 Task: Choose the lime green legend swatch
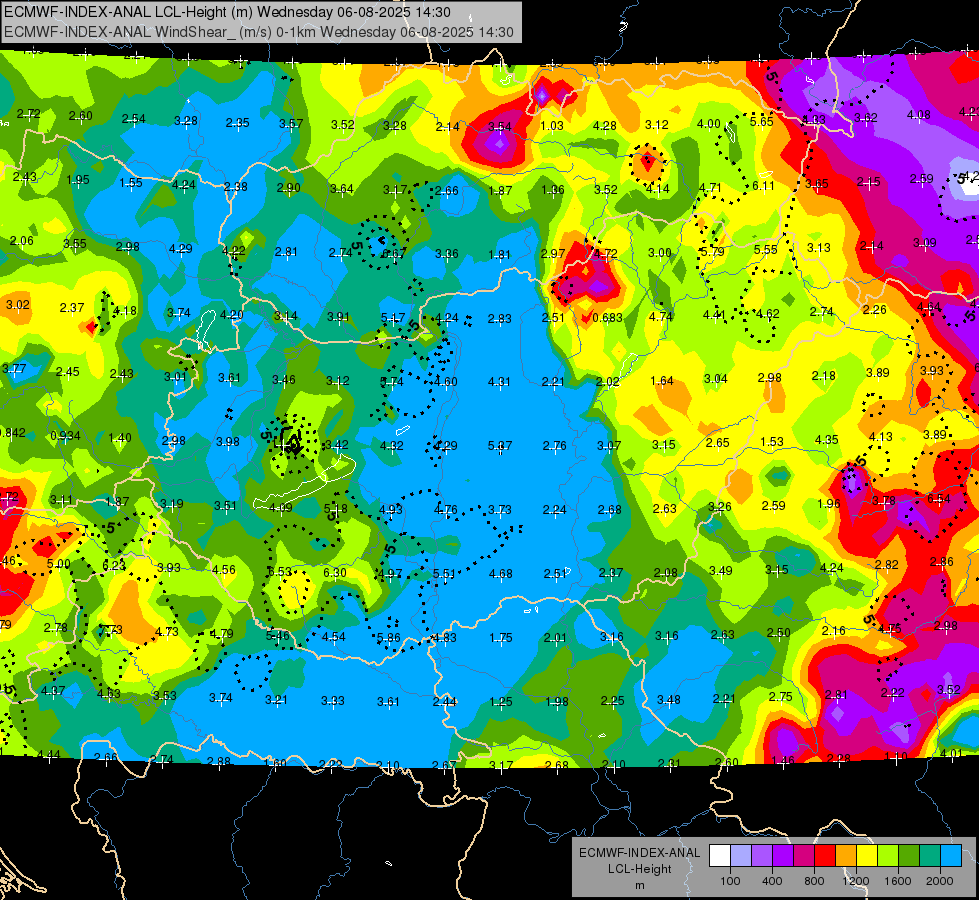click(x=887, y=856)
